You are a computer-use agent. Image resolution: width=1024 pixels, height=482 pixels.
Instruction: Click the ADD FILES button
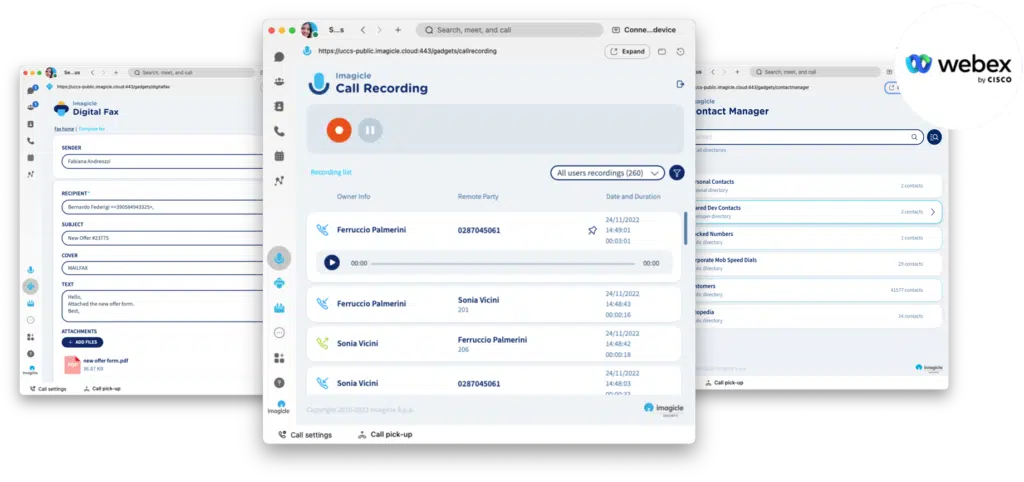tap(82, 342)
